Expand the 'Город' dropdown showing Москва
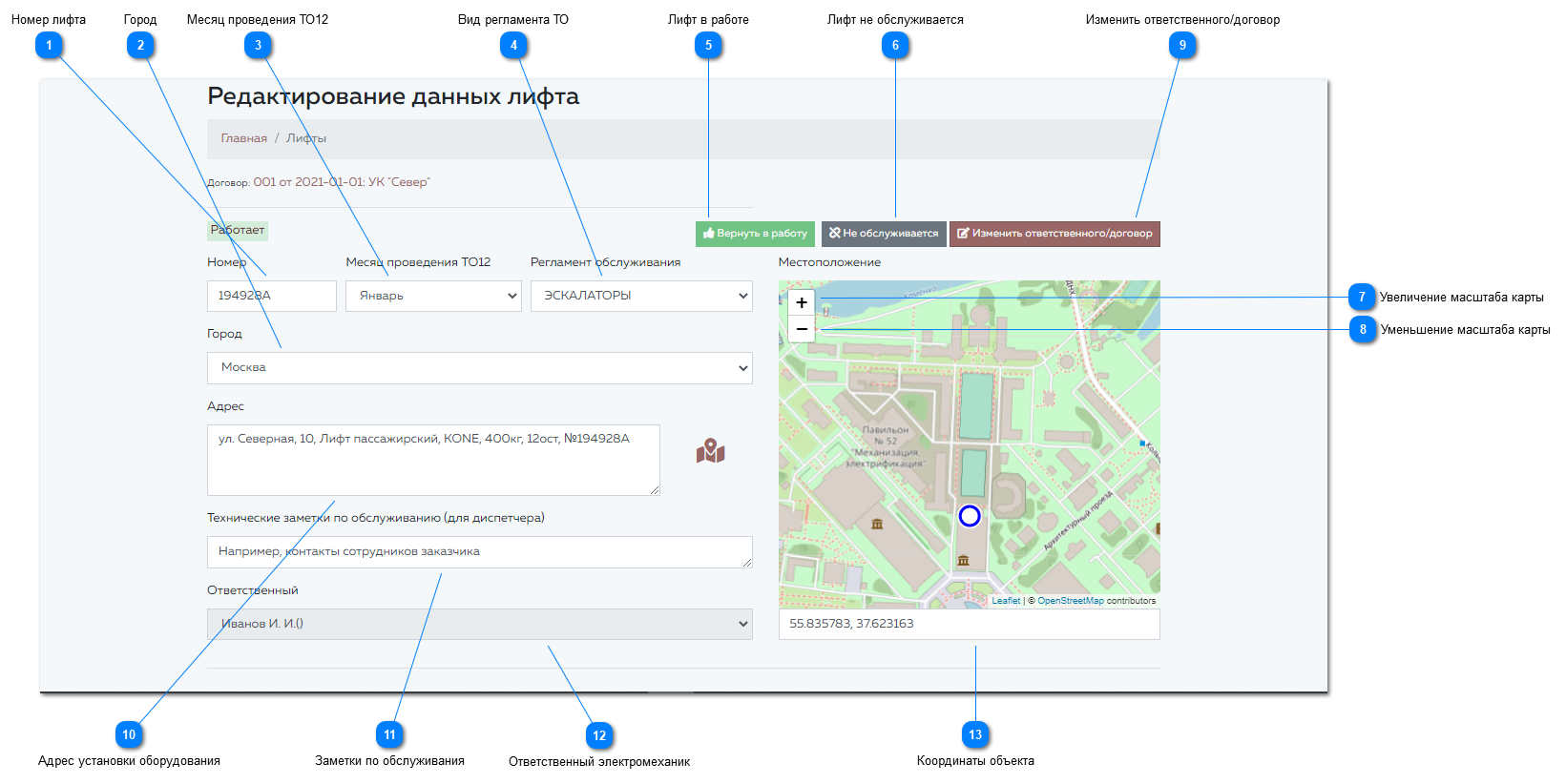1566x784 pixels. 480,367
